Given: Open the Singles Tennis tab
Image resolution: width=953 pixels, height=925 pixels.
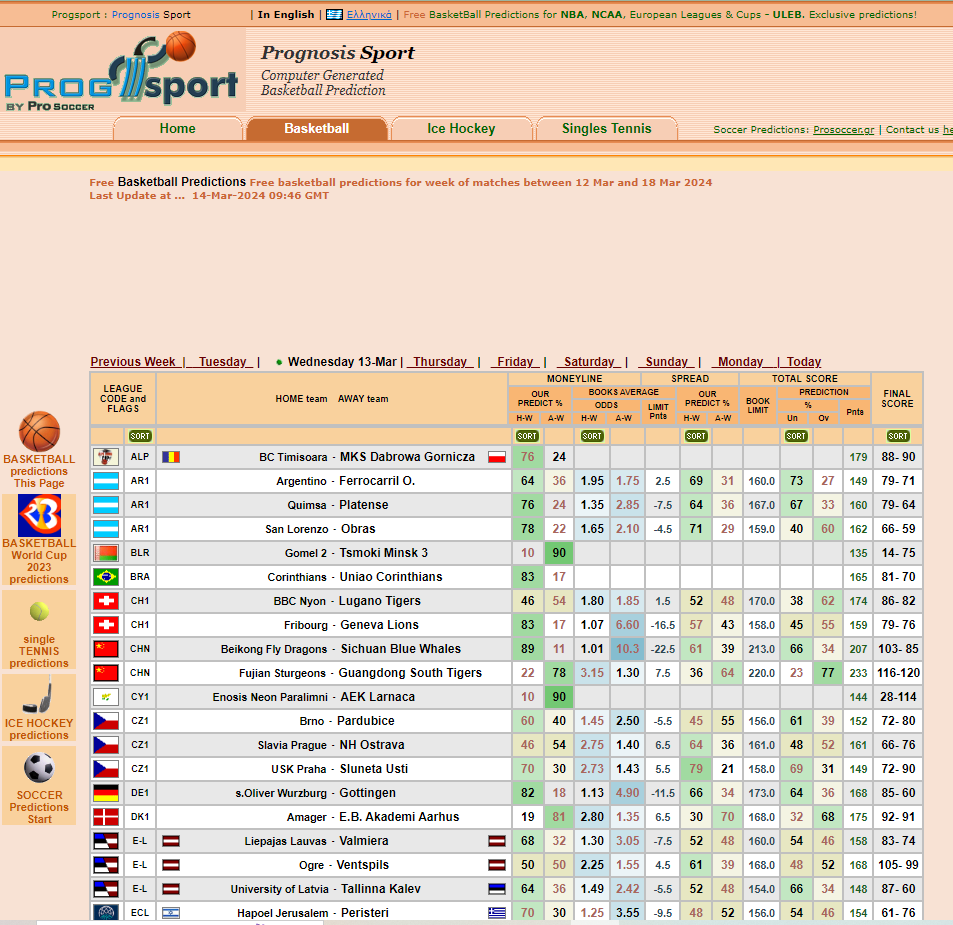Looking at the screenshot, I should (x=606, y=129).
